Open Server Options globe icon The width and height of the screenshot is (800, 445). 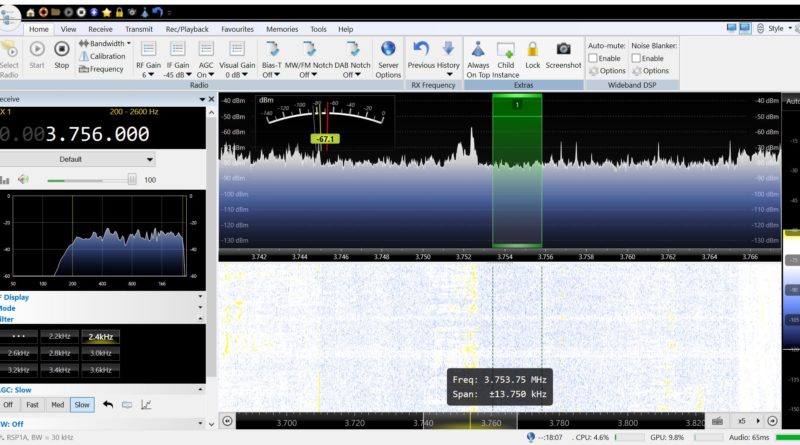pos(388,60)
